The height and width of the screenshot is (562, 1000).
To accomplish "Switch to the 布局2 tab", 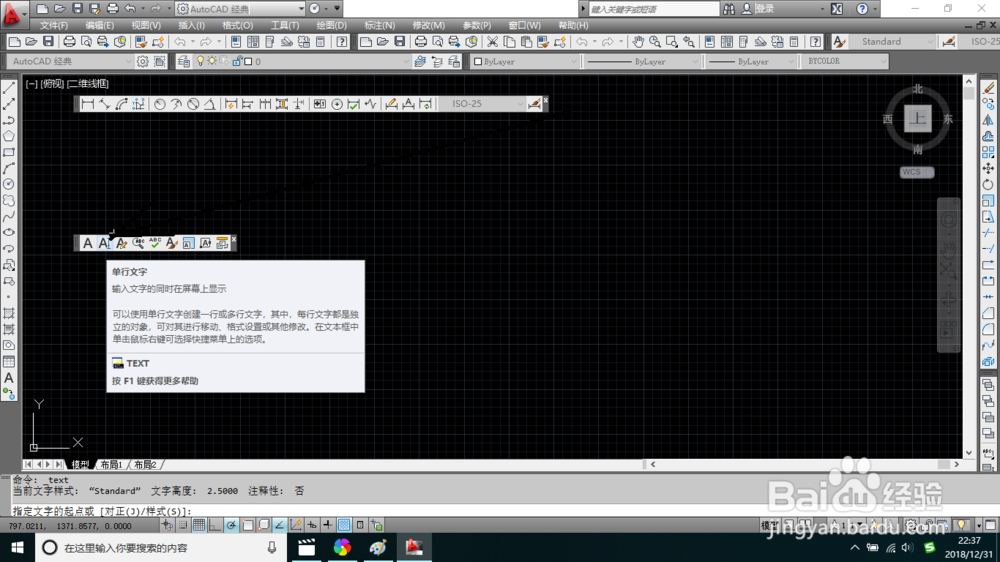I will click(x=145, y=465).
